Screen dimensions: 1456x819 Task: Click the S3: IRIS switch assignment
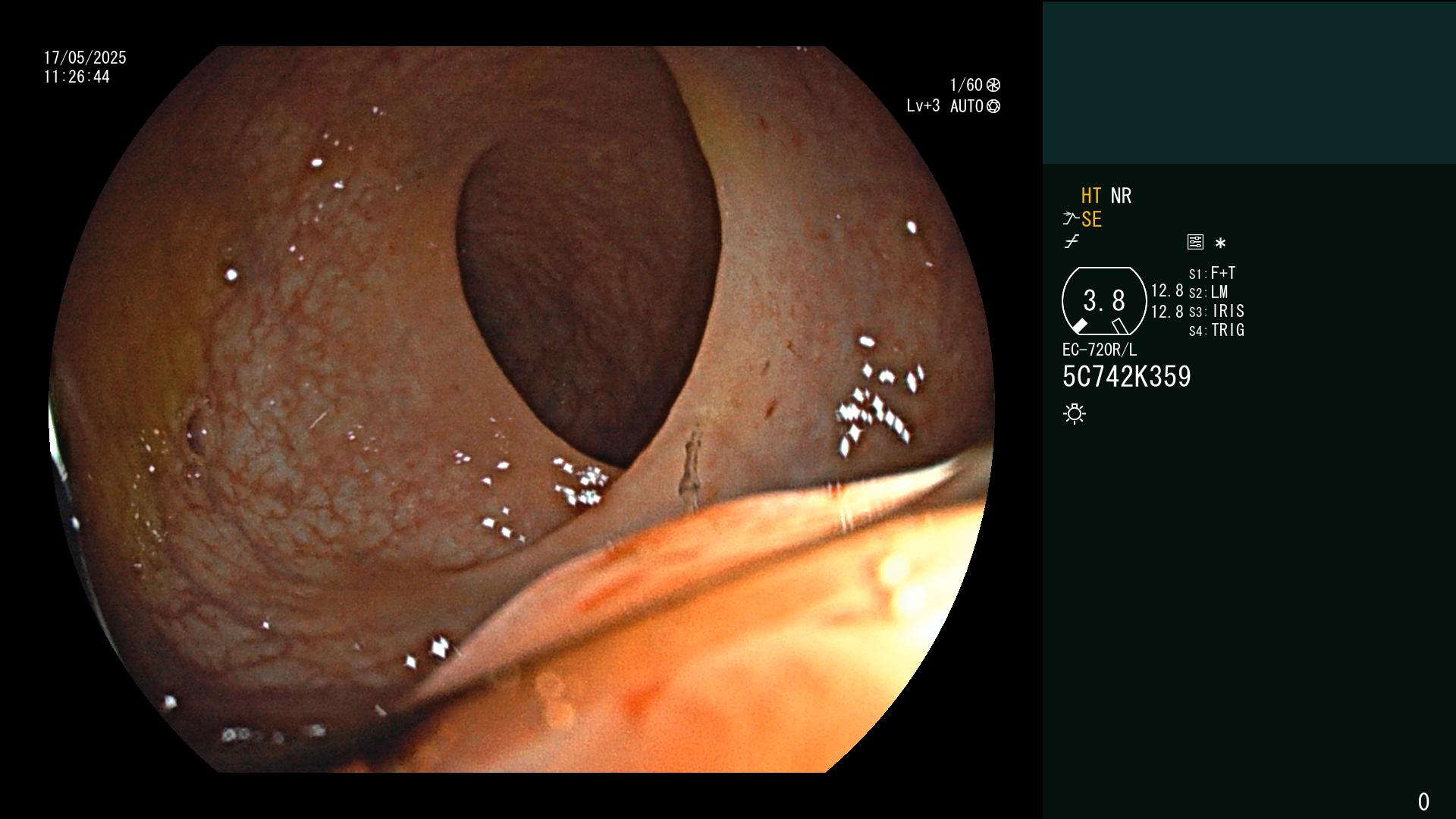pyautogui.click(x=1216, y=311)
